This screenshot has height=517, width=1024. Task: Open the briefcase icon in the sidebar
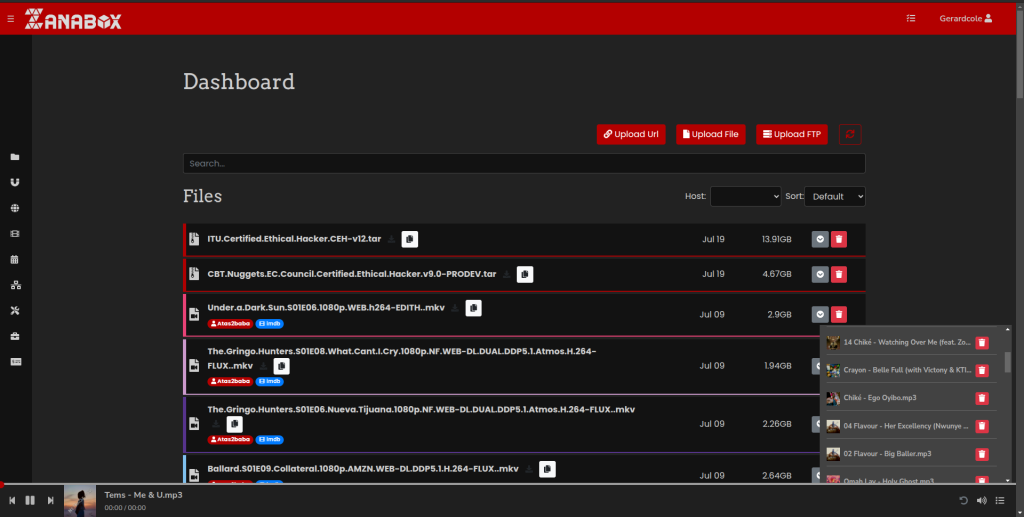tap(15, 336)
